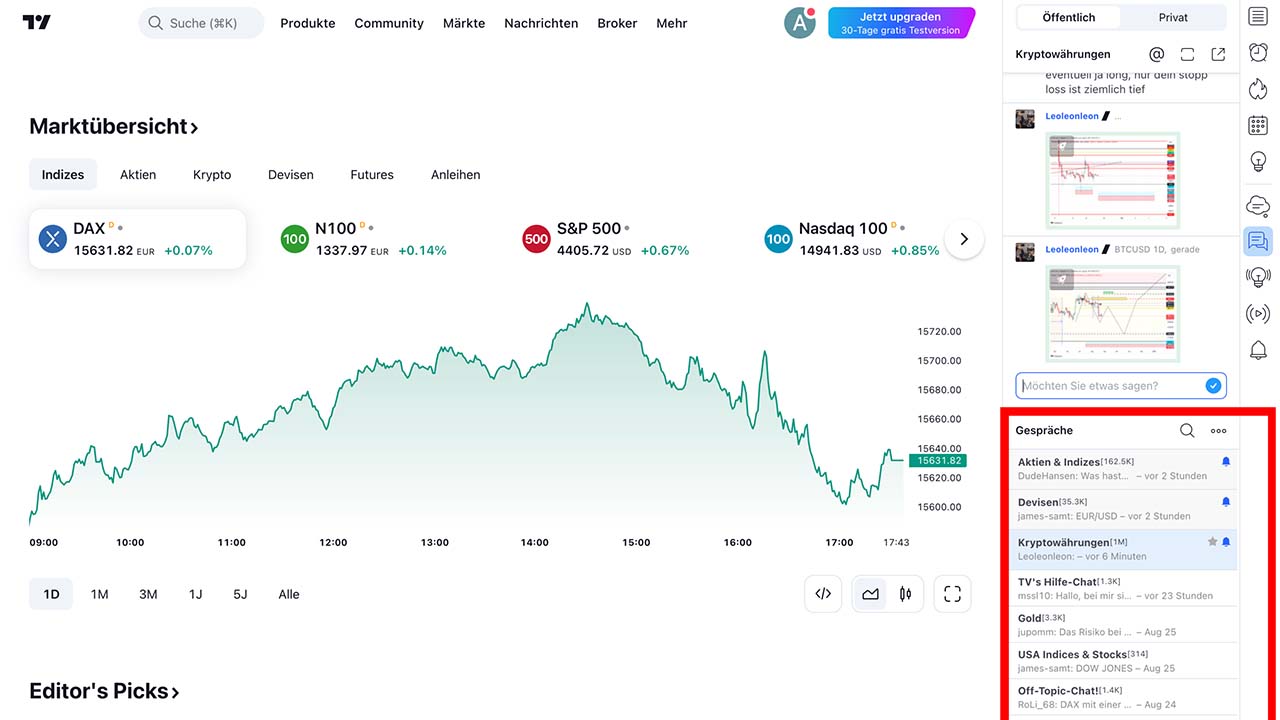Switch chart to candlestick style icon
This screenshot has width=1280, height=720.
pyautogui.click(x=905, y=594)
